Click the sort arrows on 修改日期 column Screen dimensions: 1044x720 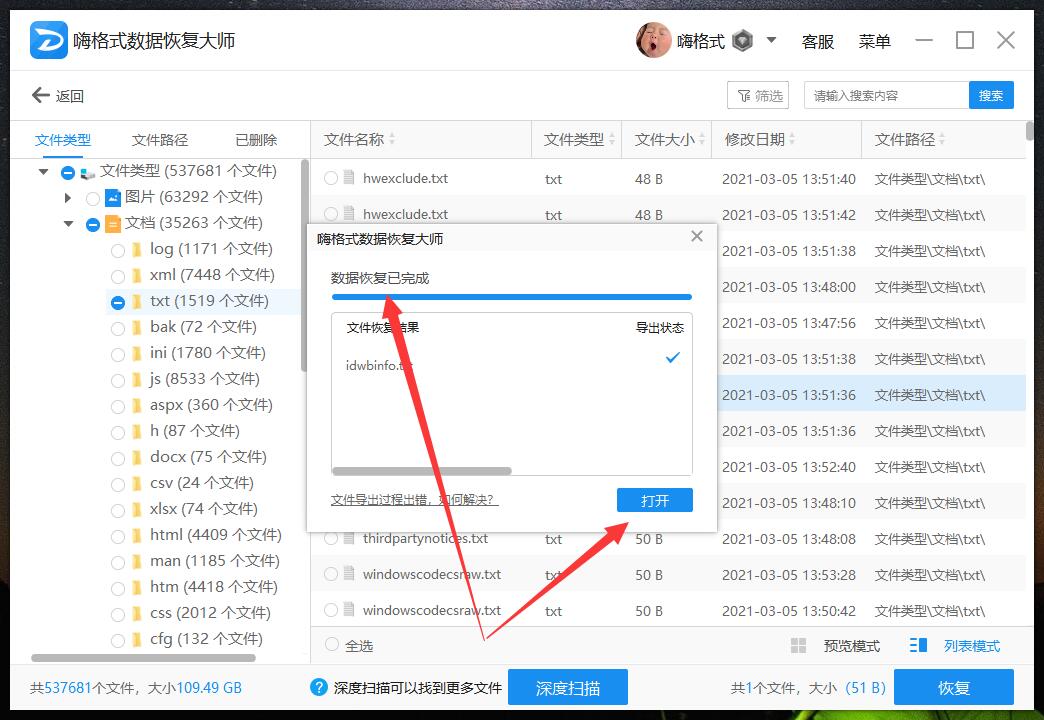point(792,139)
